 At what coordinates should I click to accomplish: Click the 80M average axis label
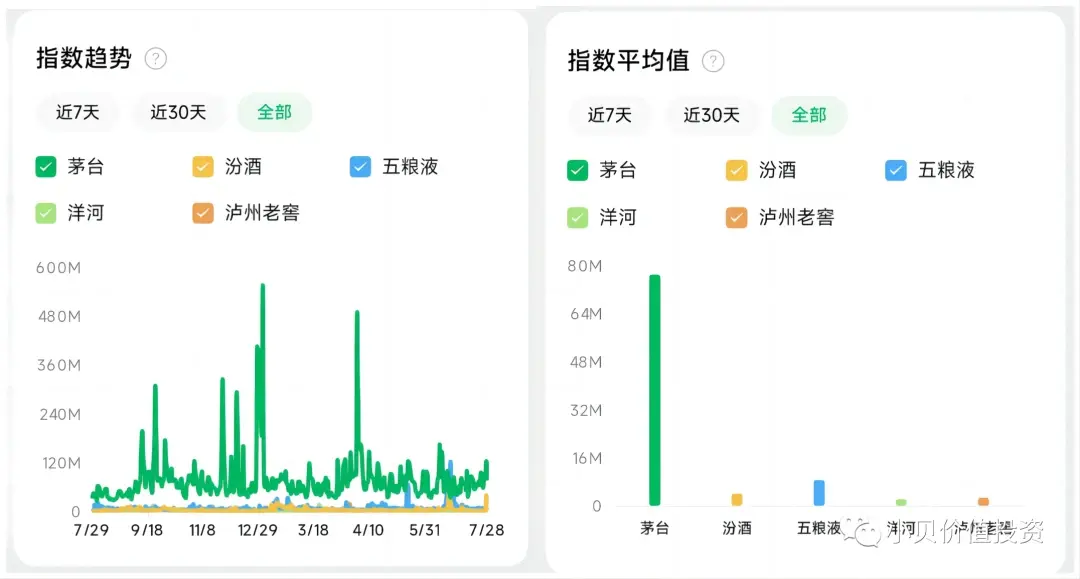(585, 266)
